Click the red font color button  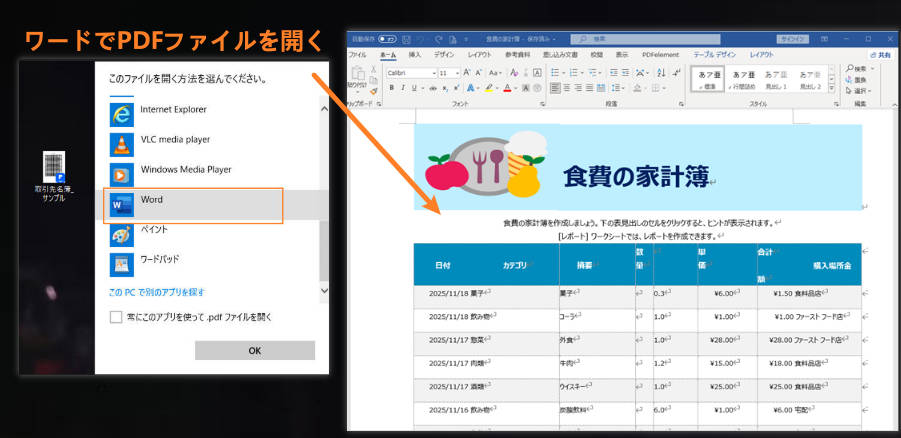point(507,88)
